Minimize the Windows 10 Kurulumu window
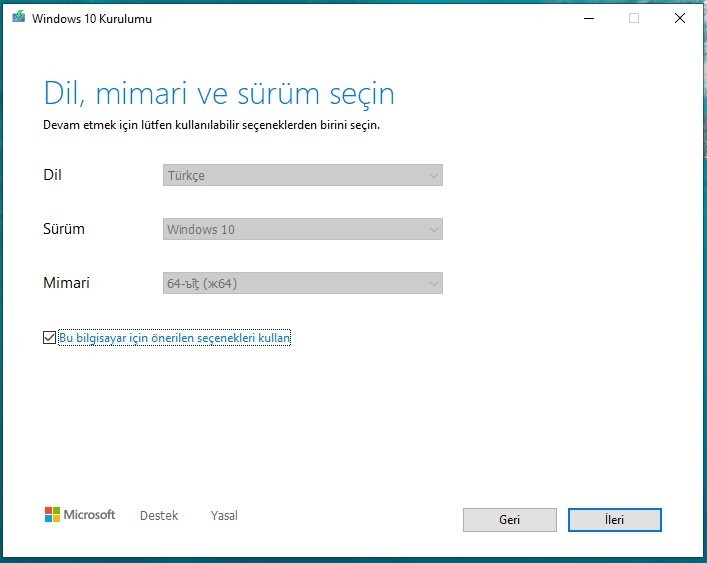Screen dimensions: 707x563 point(589,18)
